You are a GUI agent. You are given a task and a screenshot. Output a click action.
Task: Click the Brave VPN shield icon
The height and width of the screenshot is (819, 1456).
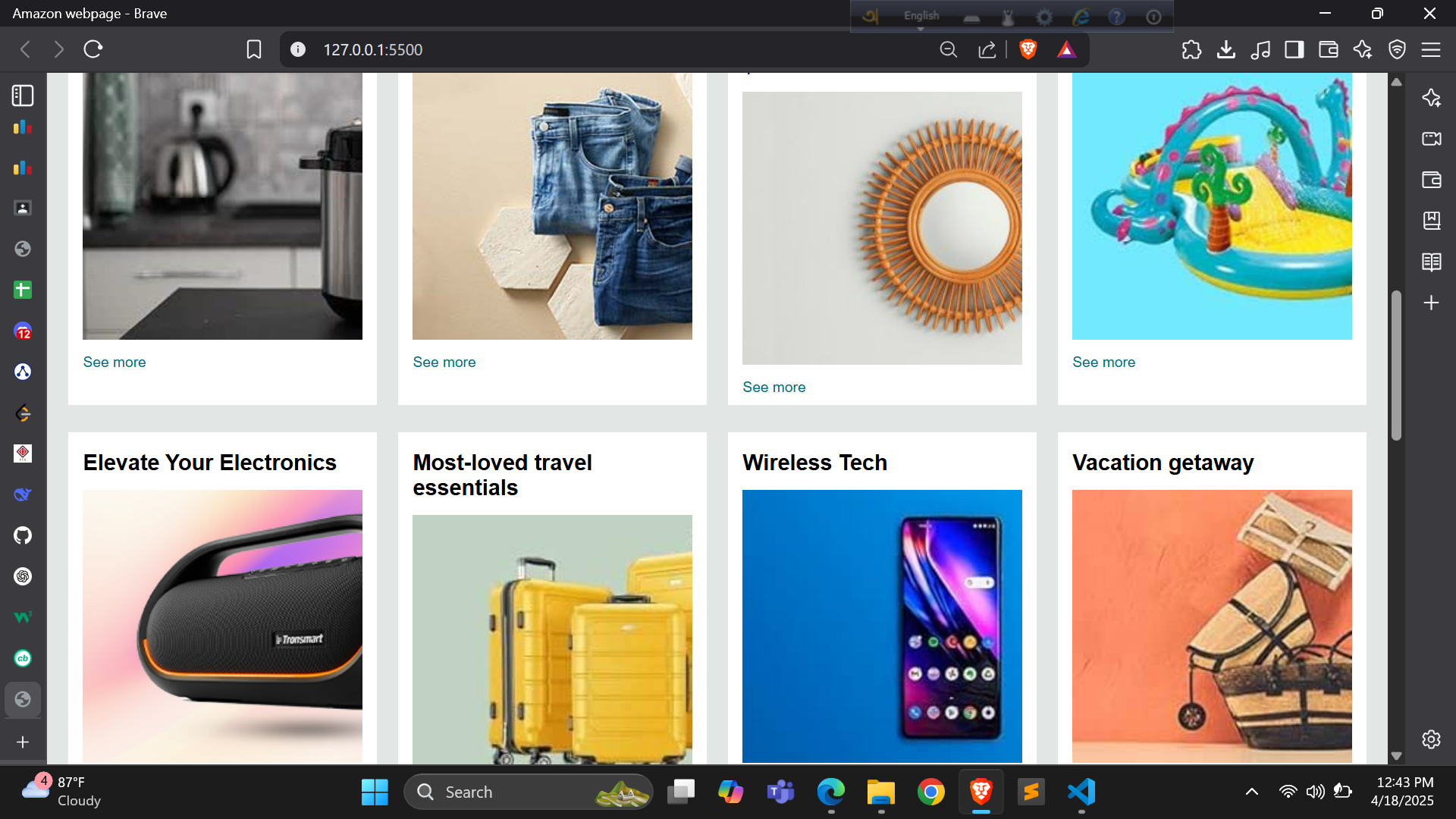pyautogui.click(x=1397, y=50)
